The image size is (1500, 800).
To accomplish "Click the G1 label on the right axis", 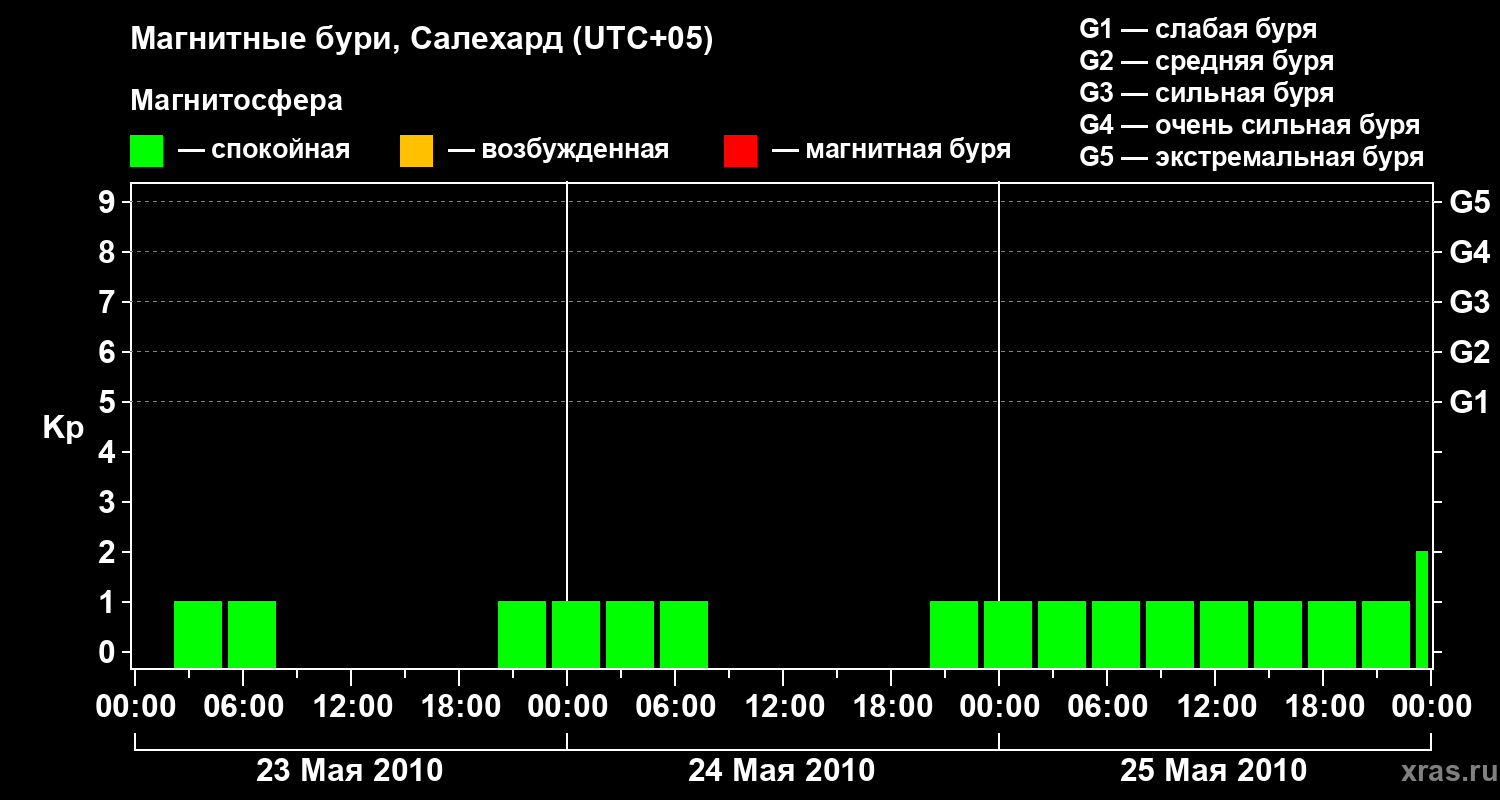I will tap(1470, 402).
